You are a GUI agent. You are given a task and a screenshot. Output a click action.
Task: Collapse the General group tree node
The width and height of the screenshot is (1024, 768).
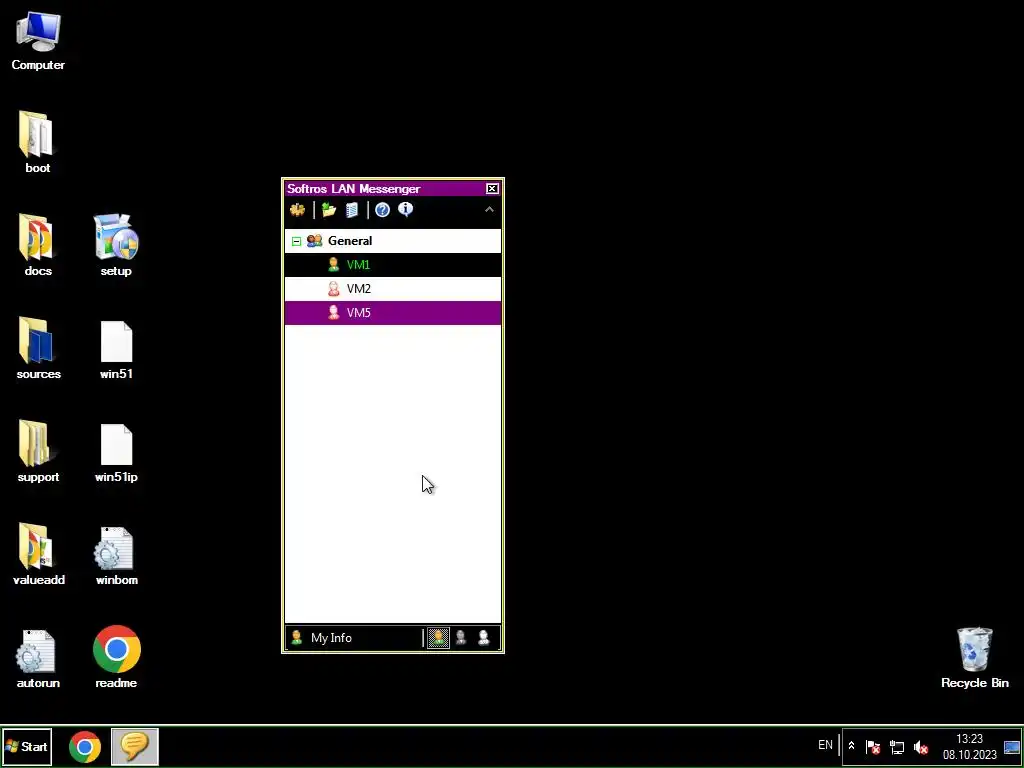(x=296, y=241)
